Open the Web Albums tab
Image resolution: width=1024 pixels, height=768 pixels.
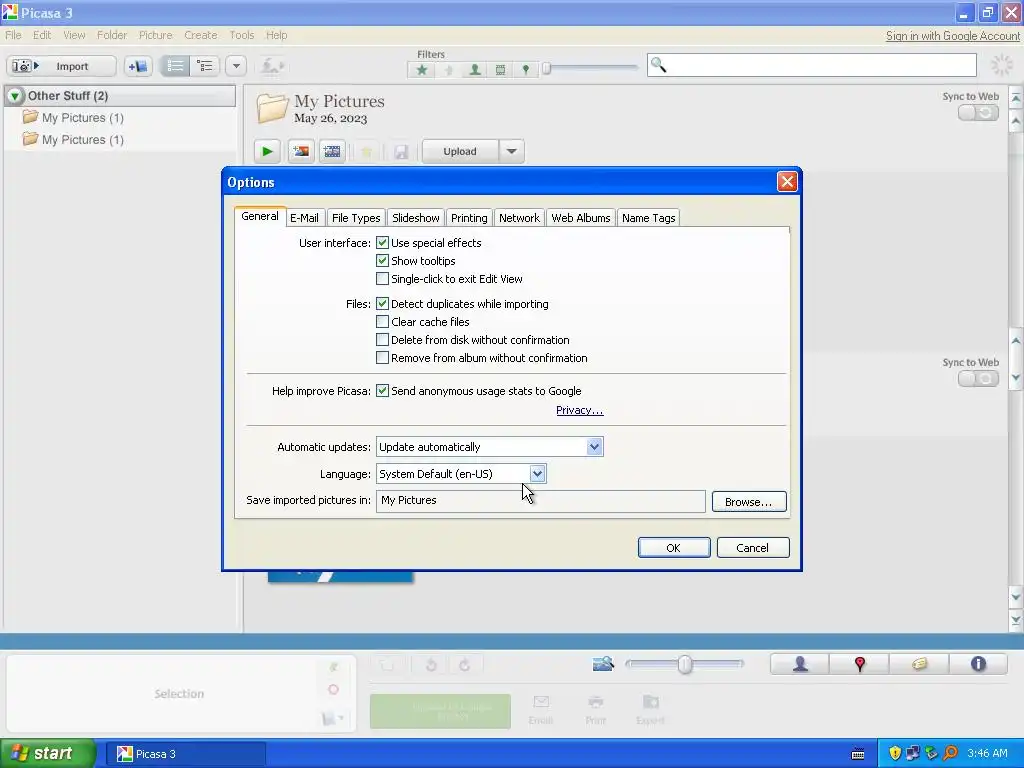[581, 218]
